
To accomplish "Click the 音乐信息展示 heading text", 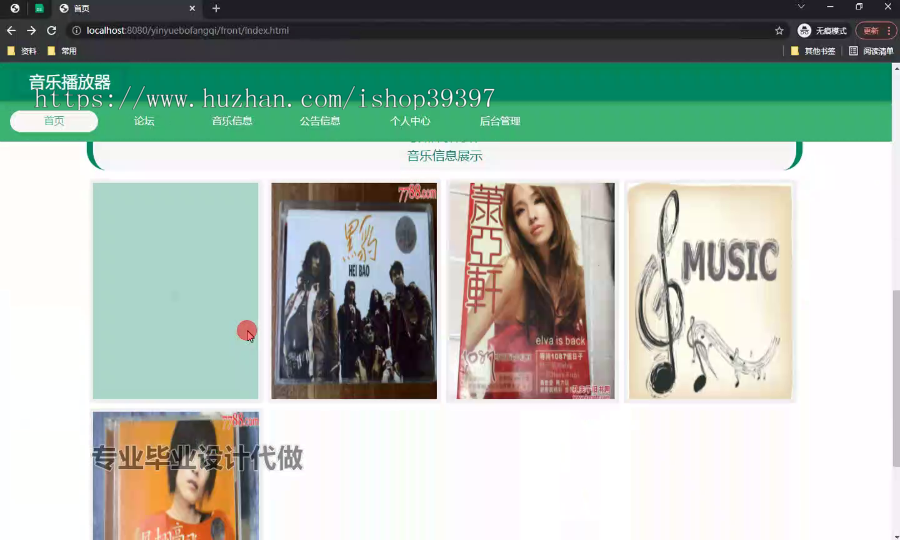I will (x=445, y=156).
